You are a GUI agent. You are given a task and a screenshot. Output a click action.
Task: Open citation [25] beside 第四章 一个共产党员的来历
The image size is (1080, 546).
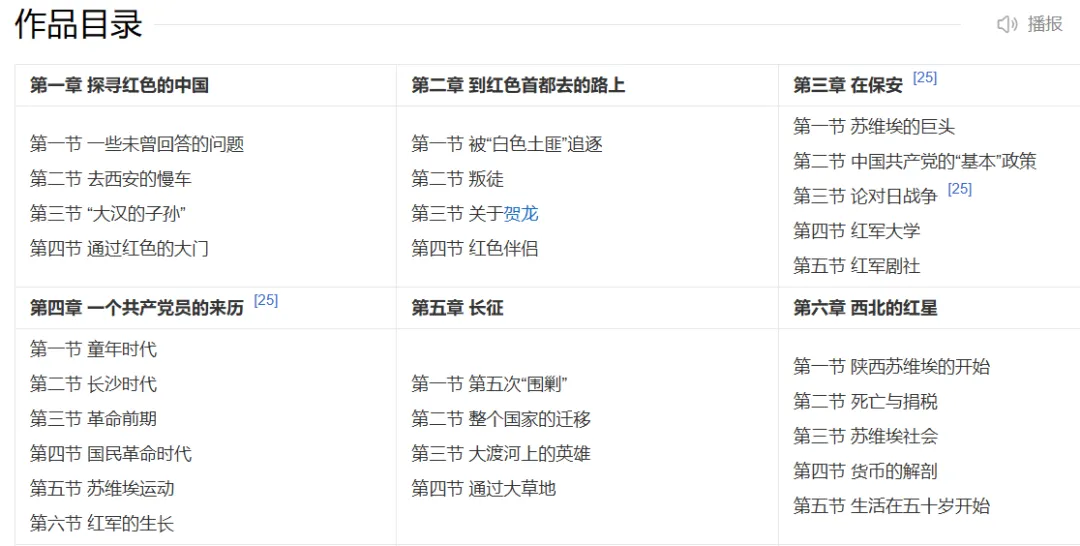point(266,300)
